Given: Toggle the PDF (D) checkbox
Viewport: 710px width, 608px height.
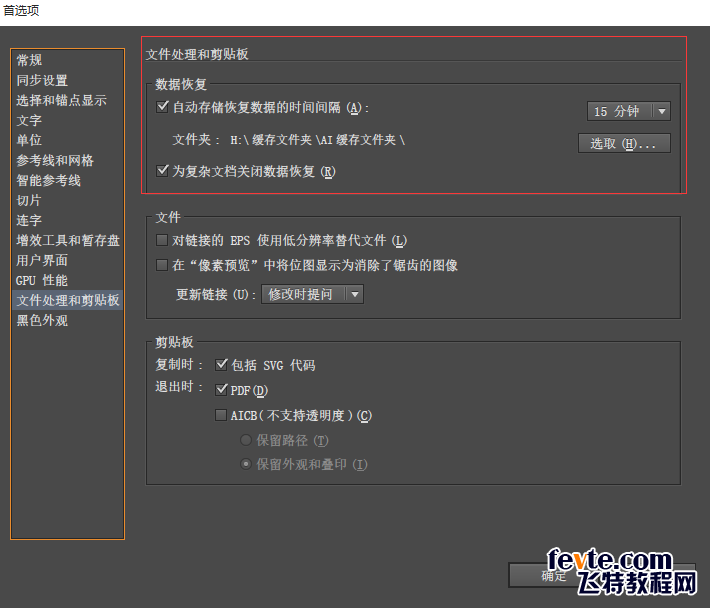Looking at the screenshot, I should pyautogui.click(x=221, y=390).
